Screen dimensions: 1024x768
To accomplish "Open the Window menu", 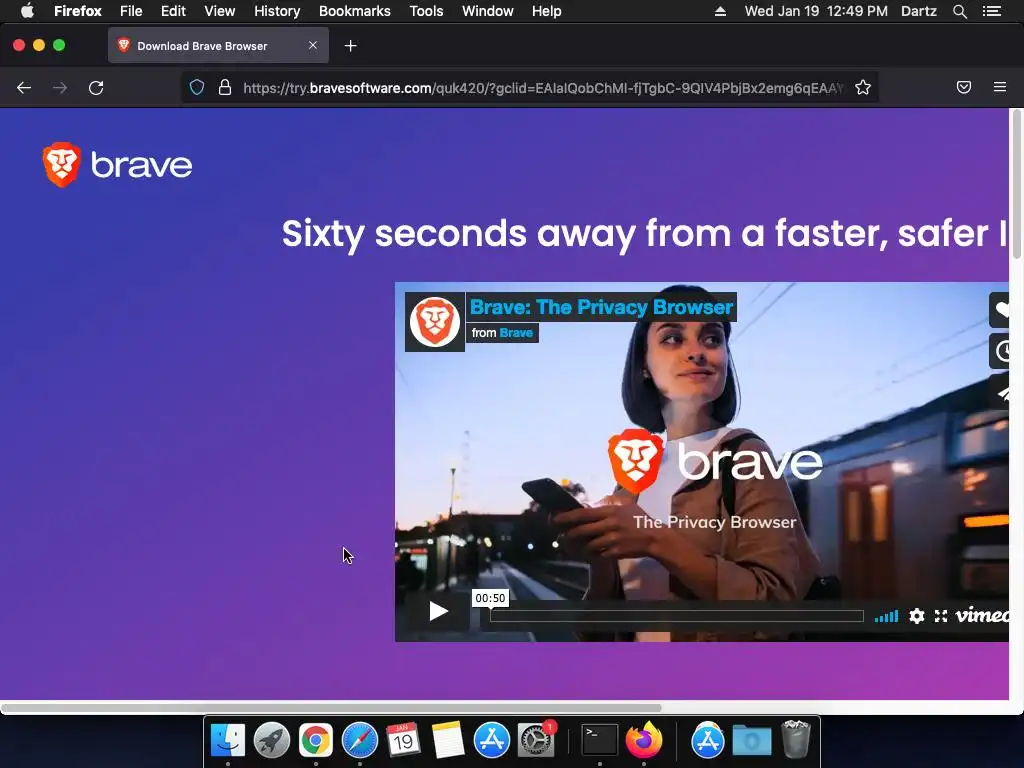I will pos(488,11).
